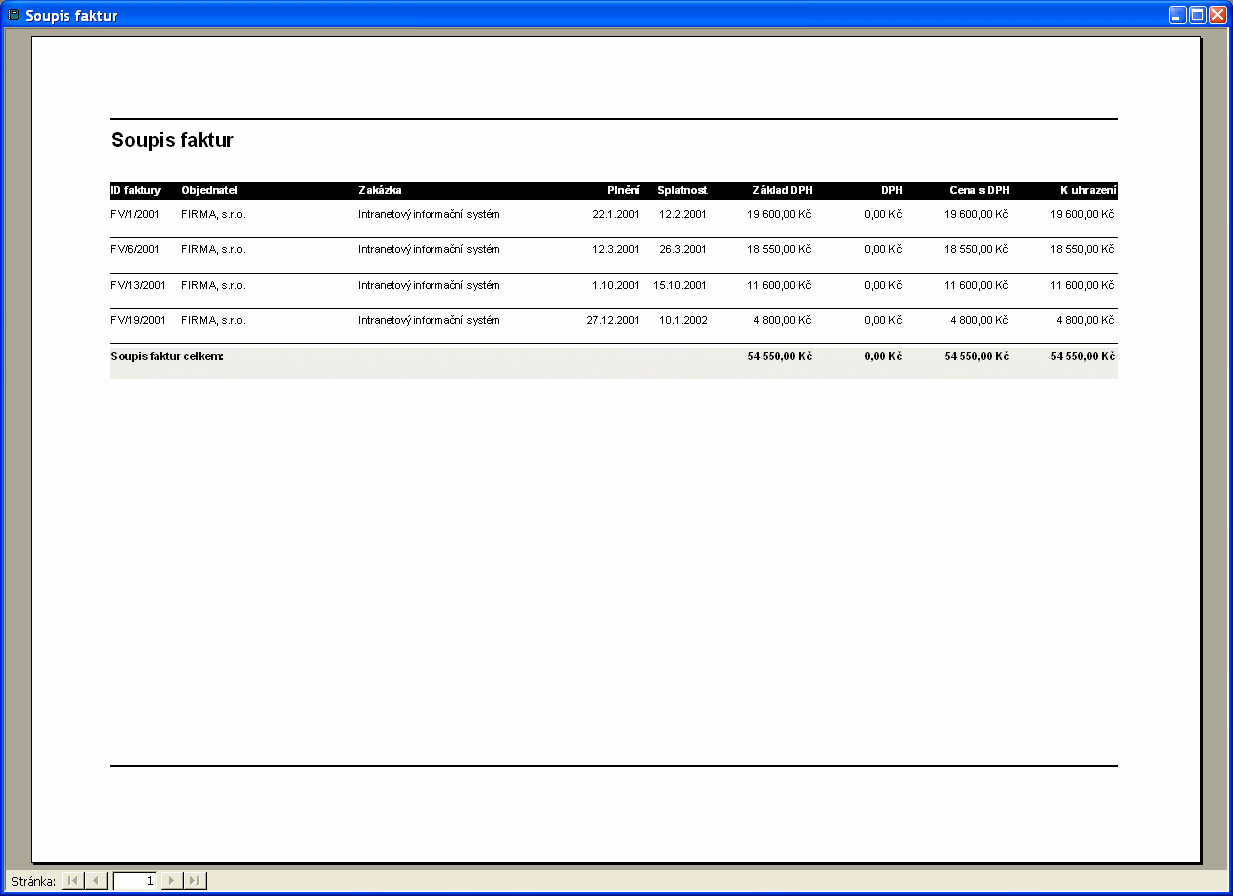The width and height of the screenshot is (1233, 896).
Task: Click the date 27.12.2001 in Plnění column
Action: [612, 321]
